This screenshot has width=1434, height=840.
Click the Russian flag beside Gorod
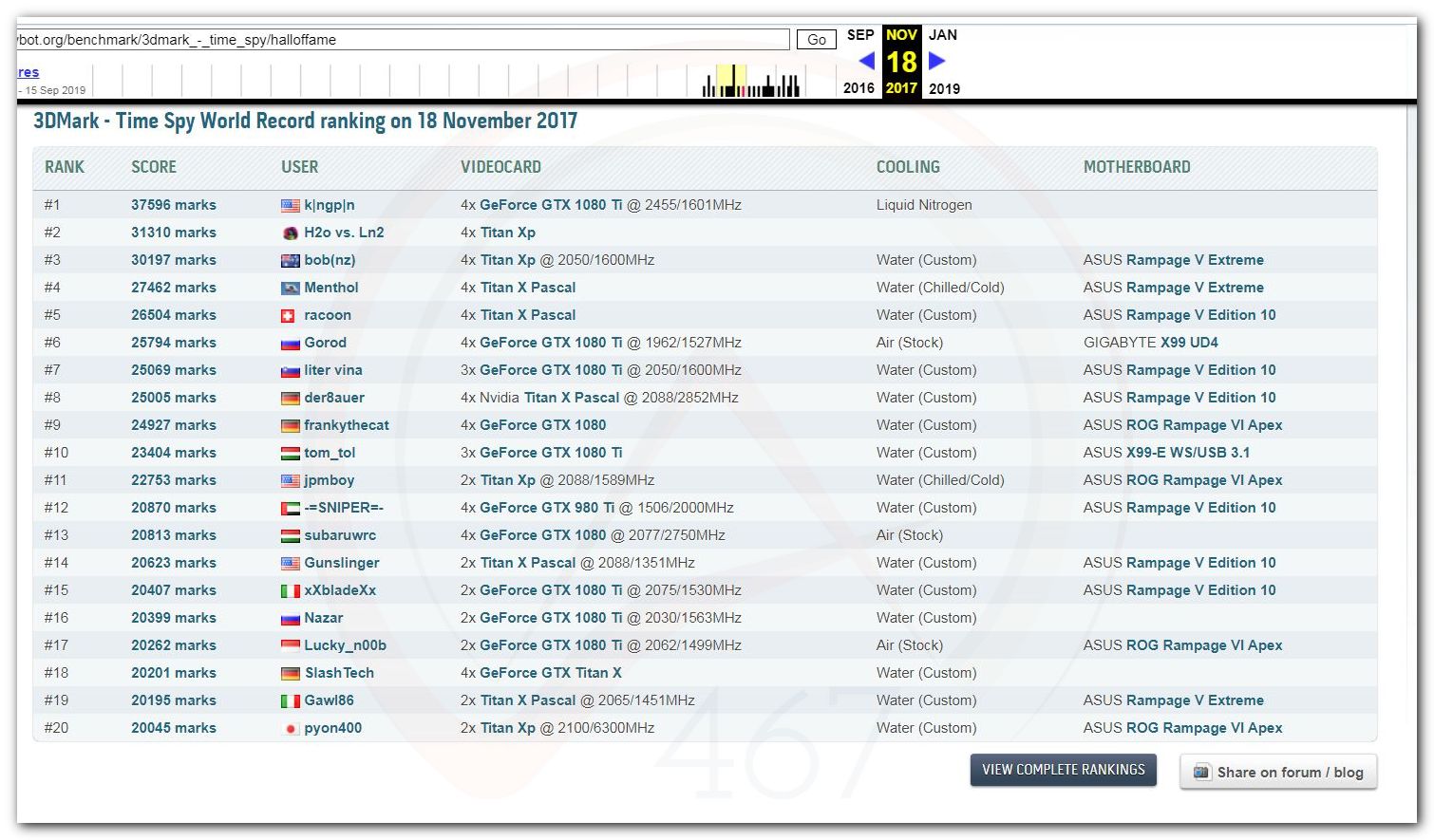click(x=291, y=343)
